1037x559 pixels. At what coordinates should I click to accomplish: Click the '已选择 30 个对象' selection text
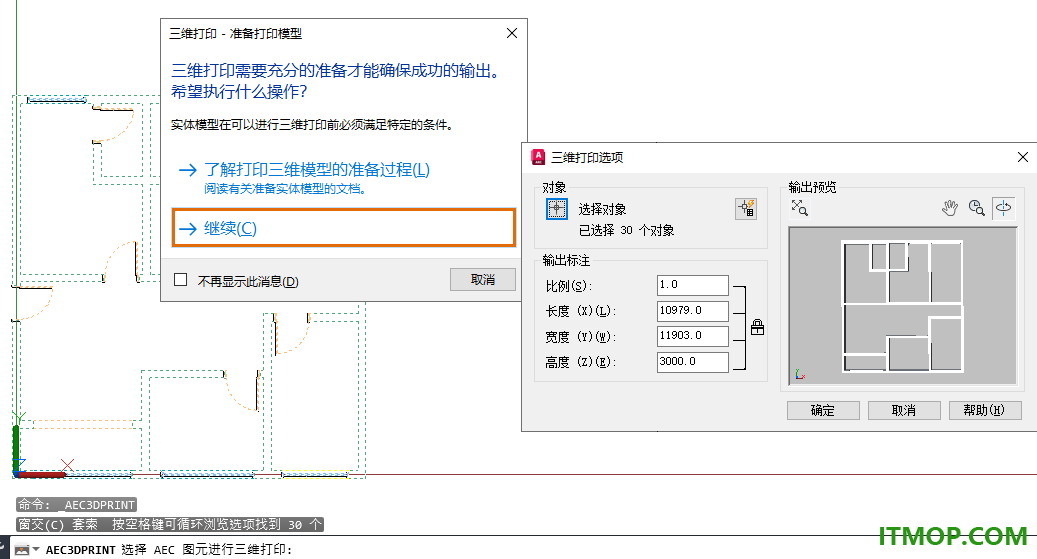[x=626, y=230]
